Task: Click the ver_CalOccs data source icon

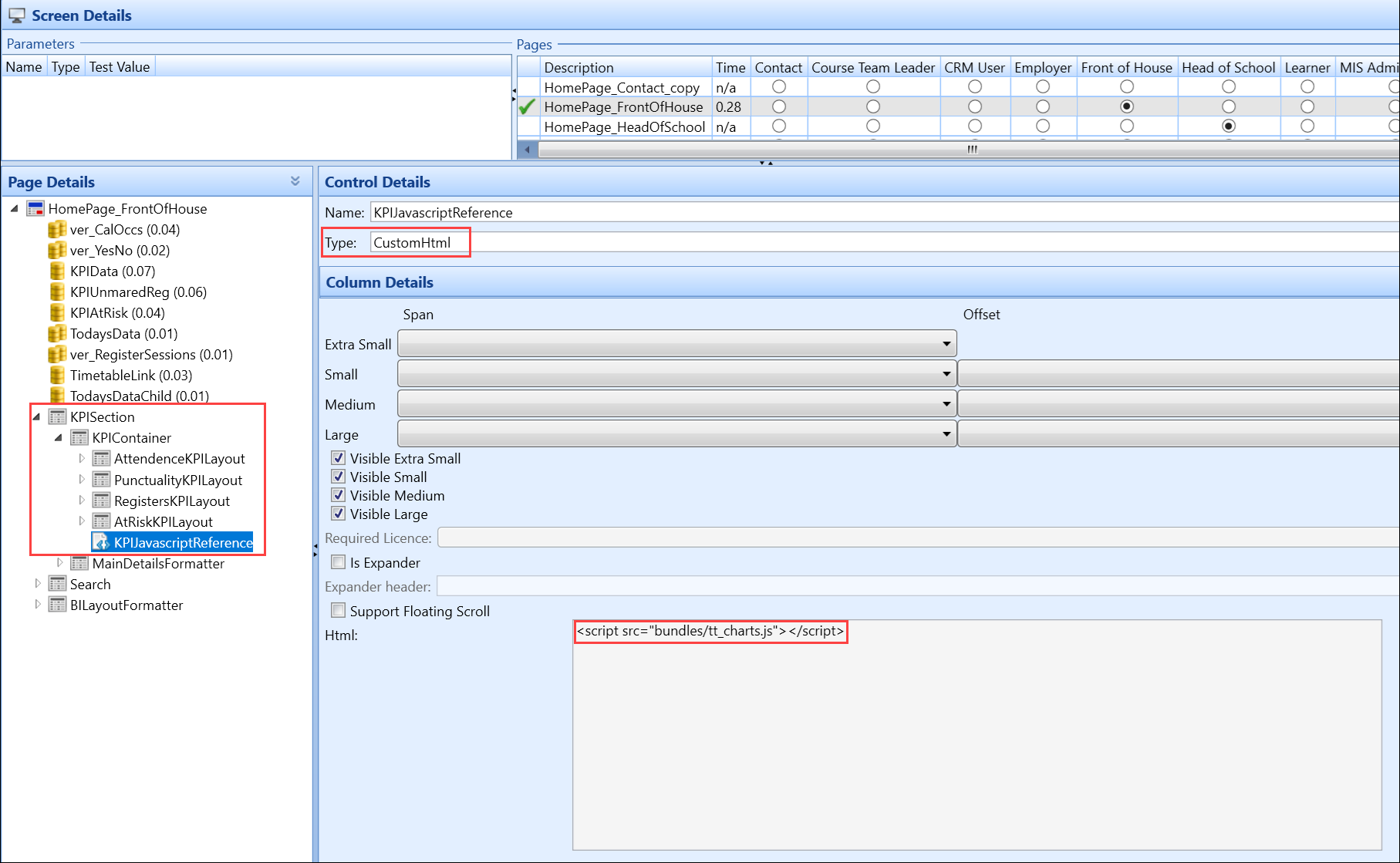Action: point(57,230)
